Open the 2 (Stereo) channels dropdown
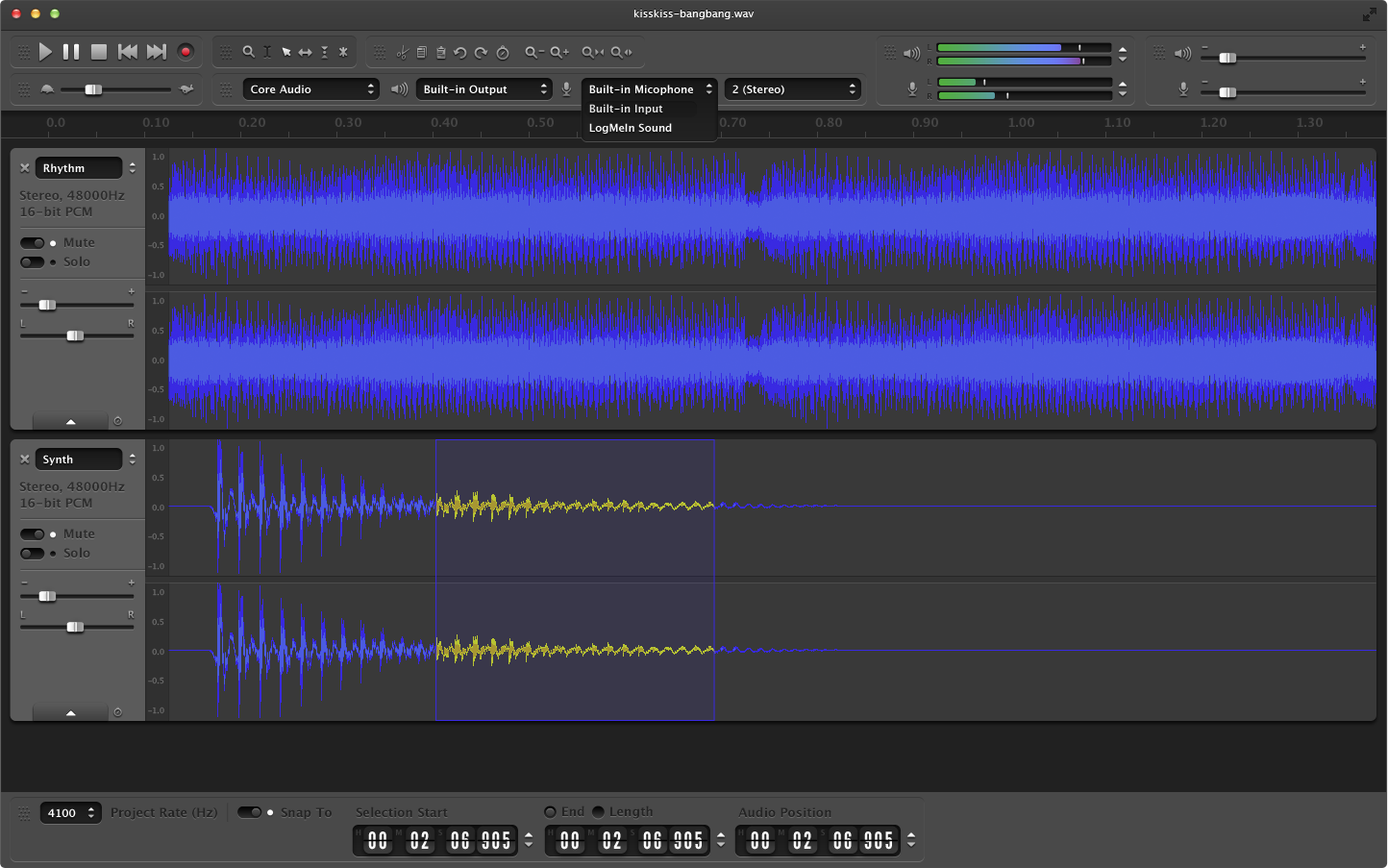 coord(793,89)
